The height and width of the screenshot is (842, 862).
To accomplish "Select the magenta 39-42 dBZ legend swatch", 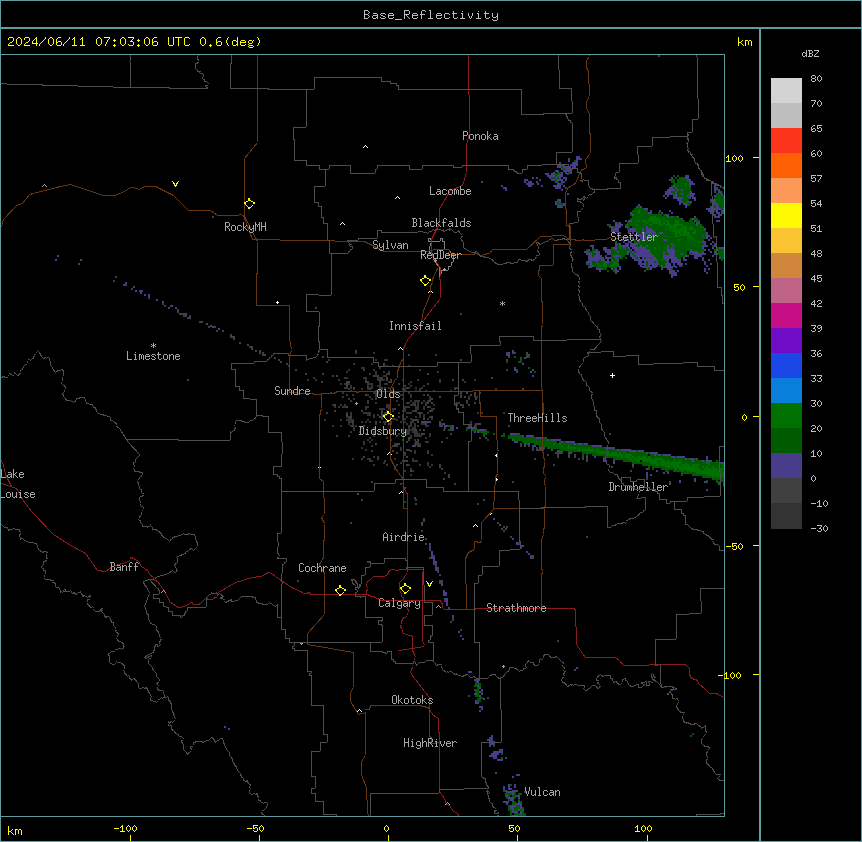I will 786,315.
